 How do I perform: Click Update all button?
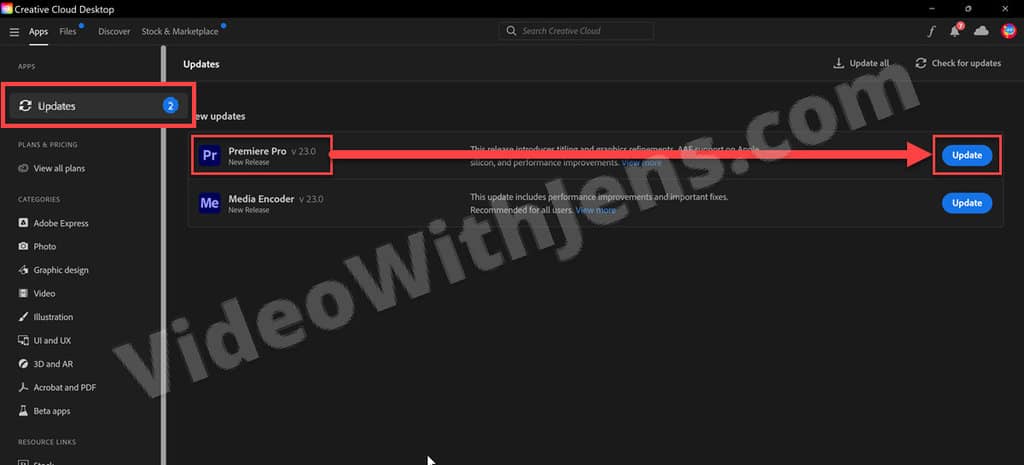click(861, 63)
